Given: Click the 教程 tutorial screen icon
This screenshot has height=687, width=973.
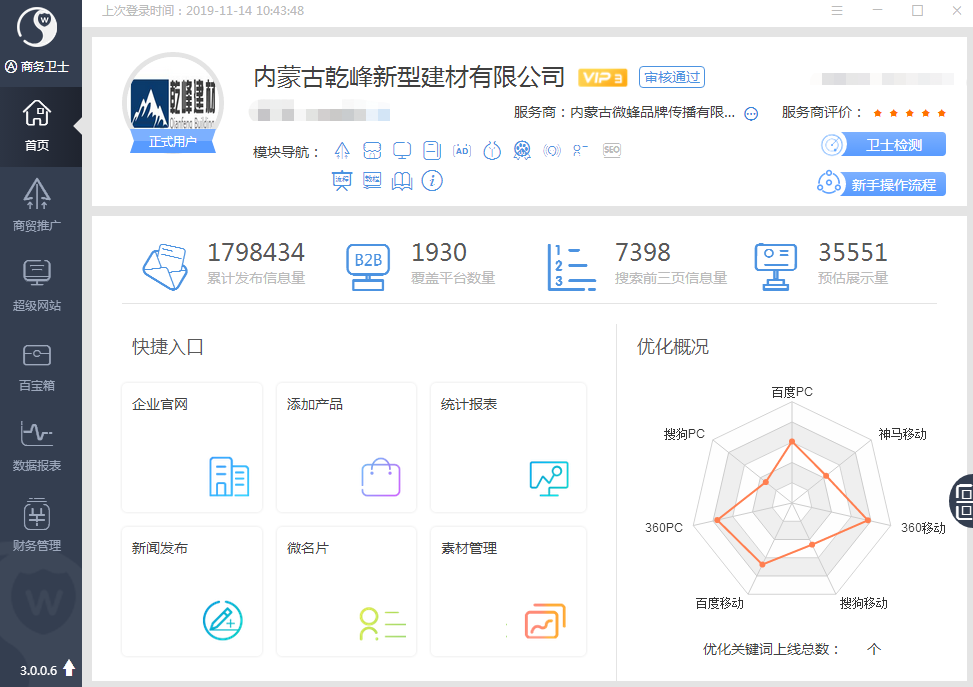Looking at the screenshot, I should pos(372,181).
